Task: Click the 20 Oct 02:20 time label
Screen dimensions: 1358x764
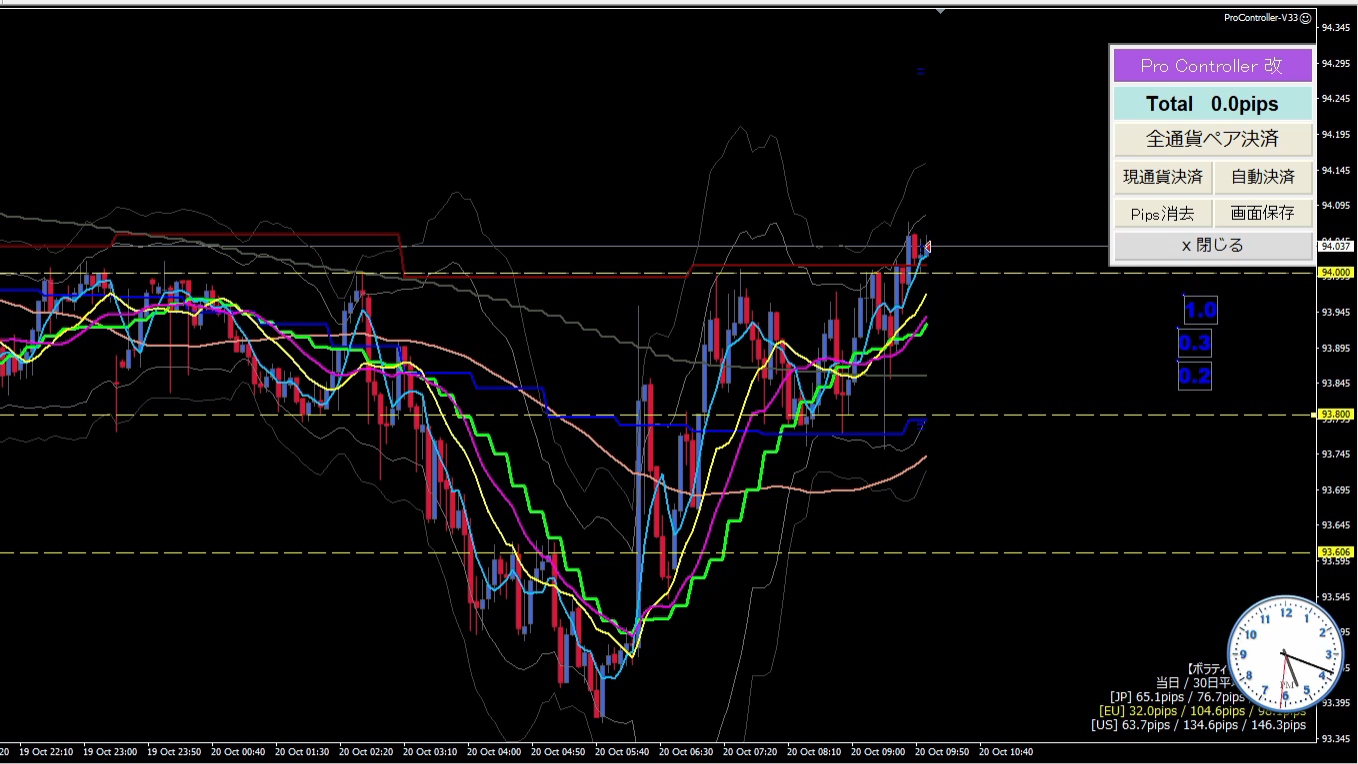Action: point(366,751)
